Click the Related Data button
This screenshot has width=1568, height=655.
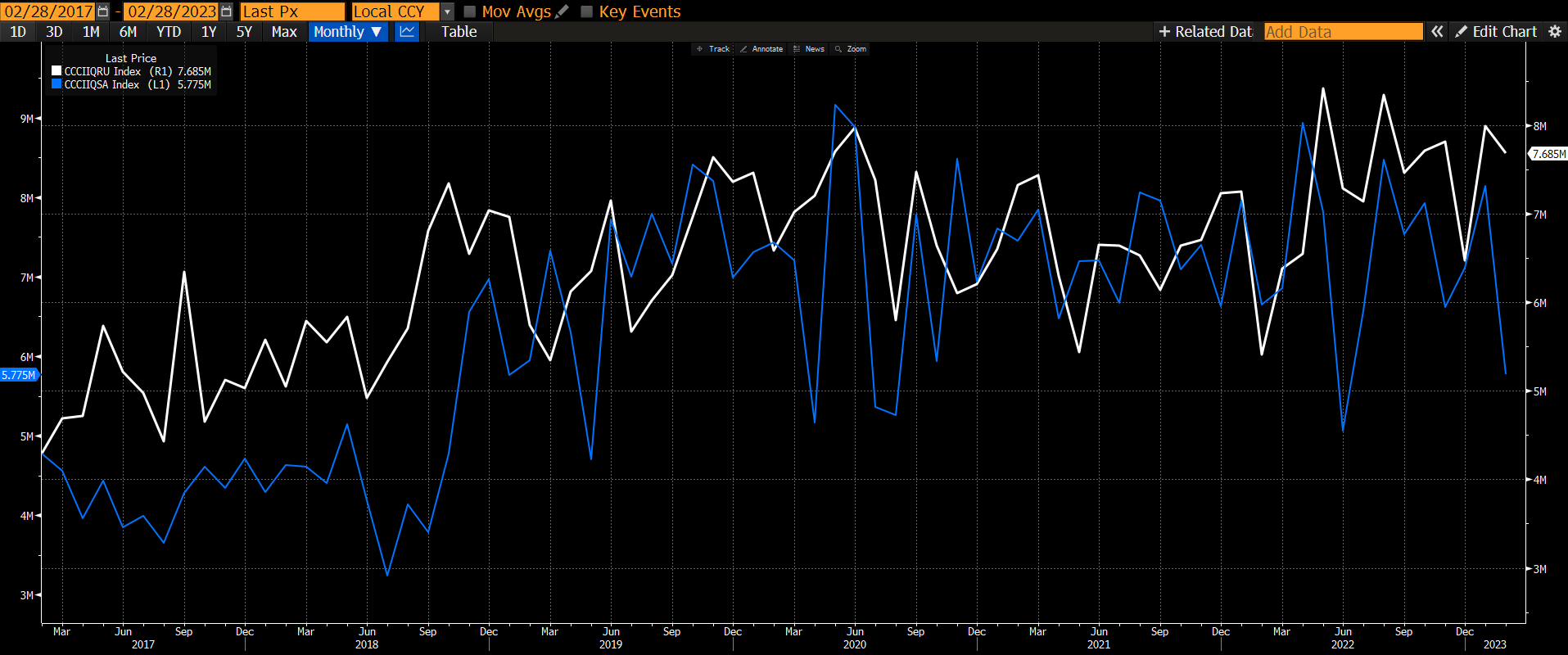click(x=1204, y=32)
